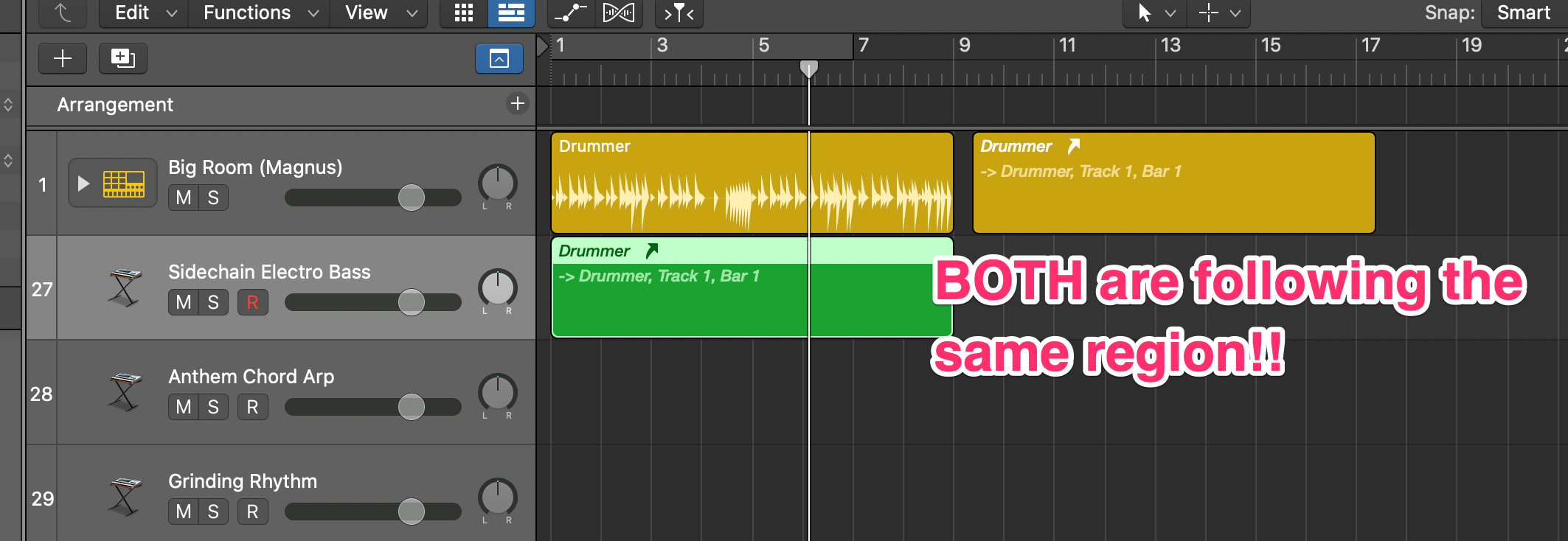Click the catch playhead icon

(679, 13)
